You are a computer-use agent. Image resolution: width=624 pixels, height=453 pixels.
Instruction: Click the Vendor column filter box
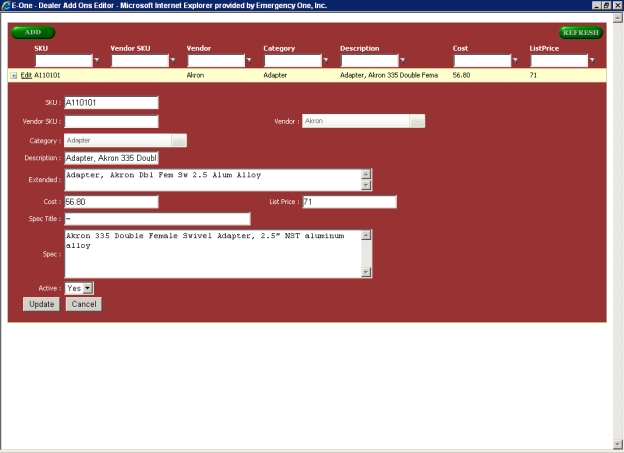216,61
